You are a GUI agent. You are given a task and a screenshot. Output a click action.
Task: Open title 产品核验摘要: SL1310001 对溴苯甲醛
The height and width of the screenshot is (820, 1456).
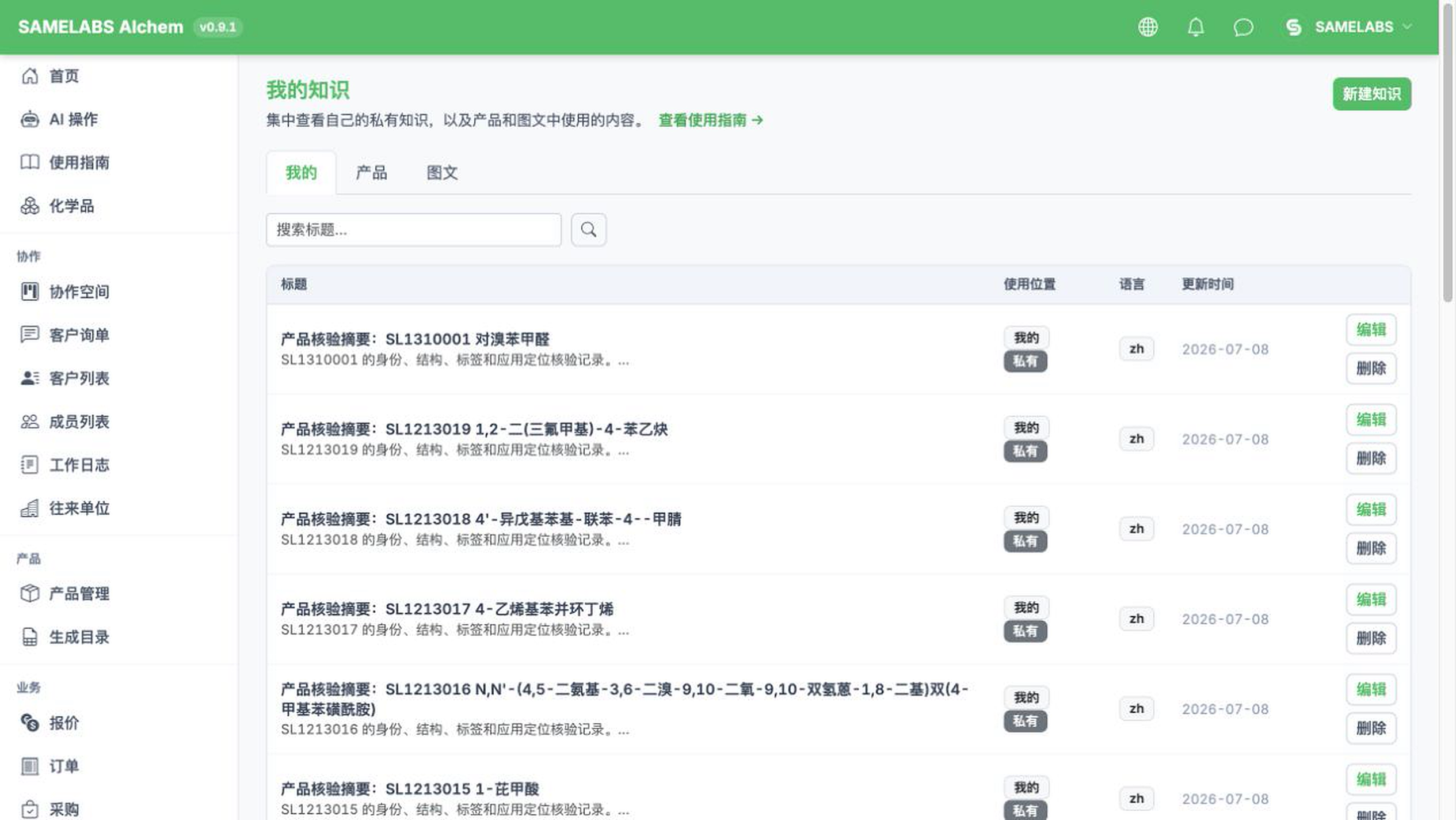pos(415,339)
